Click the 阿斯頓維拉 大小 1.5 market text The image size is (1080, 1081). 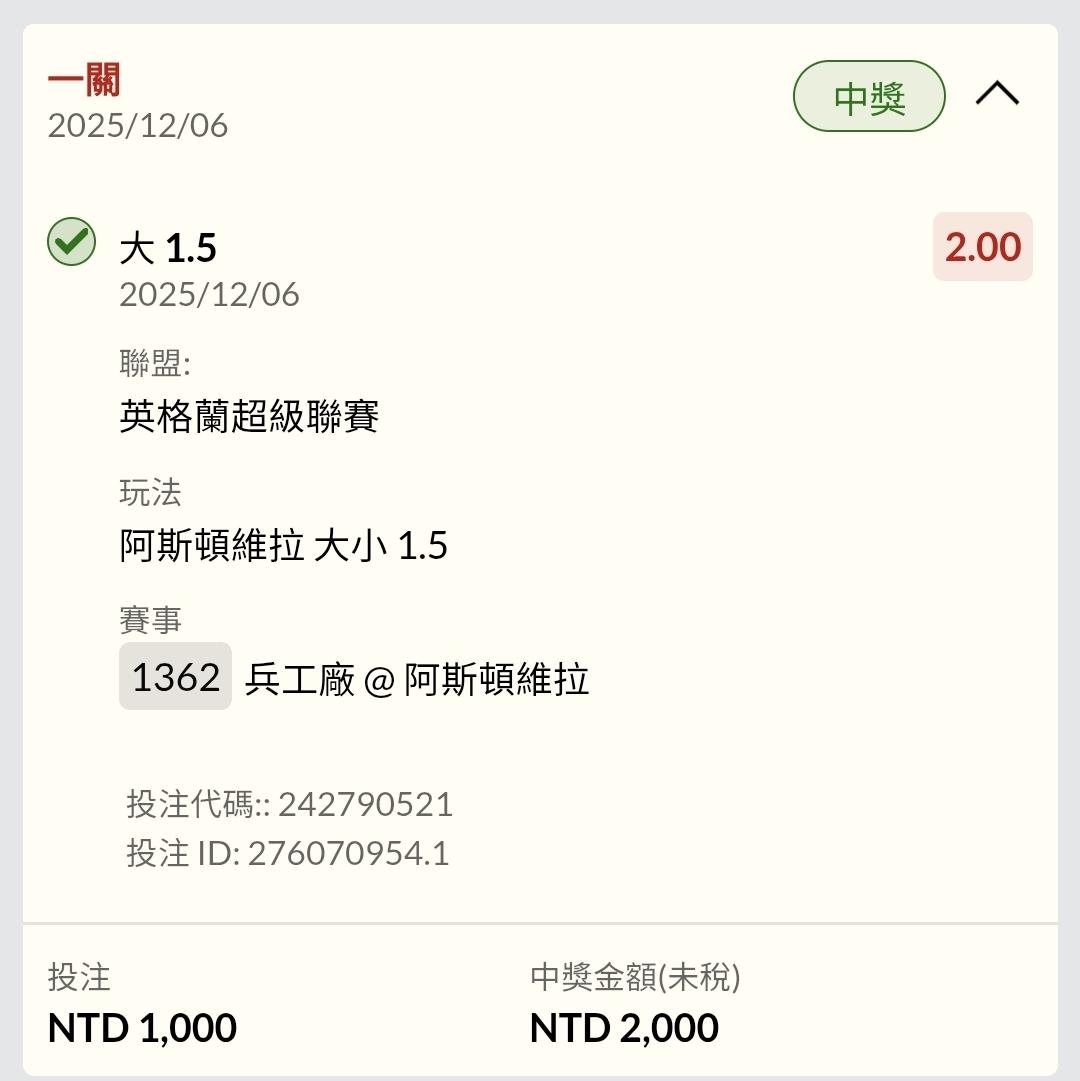tap(283, 546)
